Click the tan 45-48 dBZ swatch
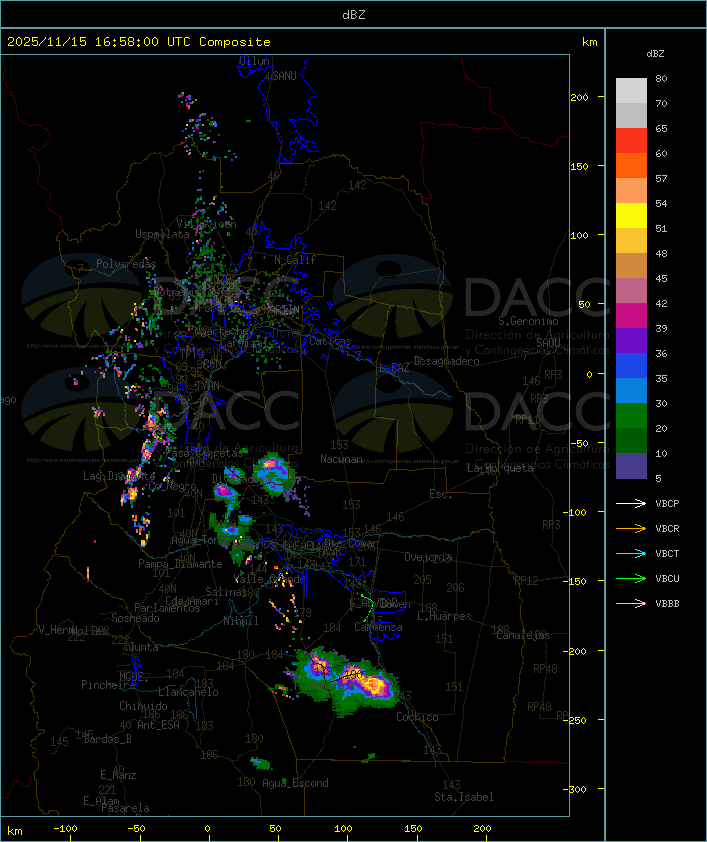707x842 pixels. point(631,265)
